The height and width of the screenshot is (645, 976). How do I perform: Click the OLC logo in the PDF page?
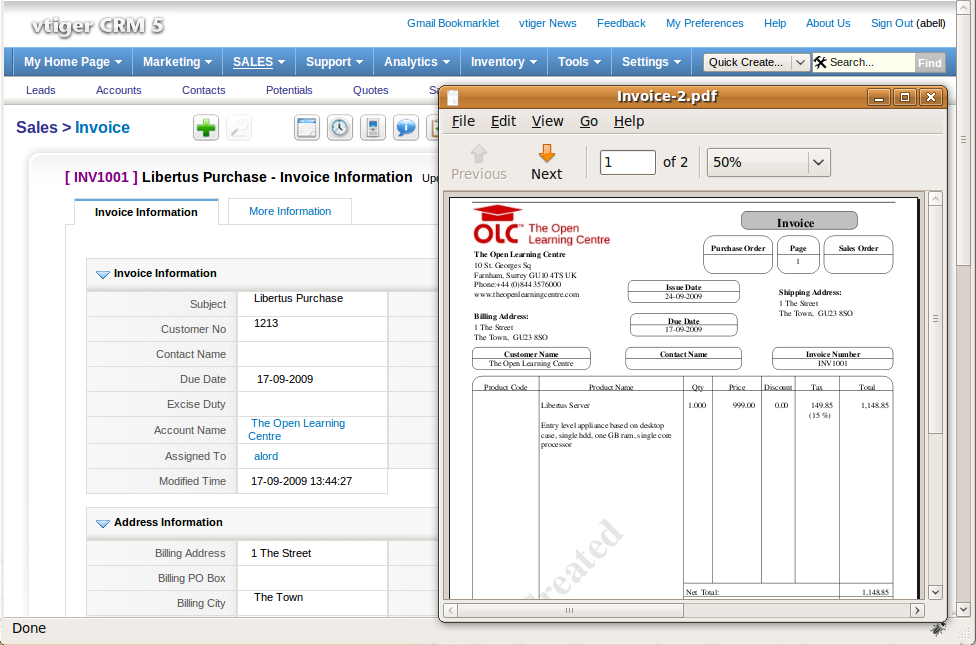[x=541, y=225]
